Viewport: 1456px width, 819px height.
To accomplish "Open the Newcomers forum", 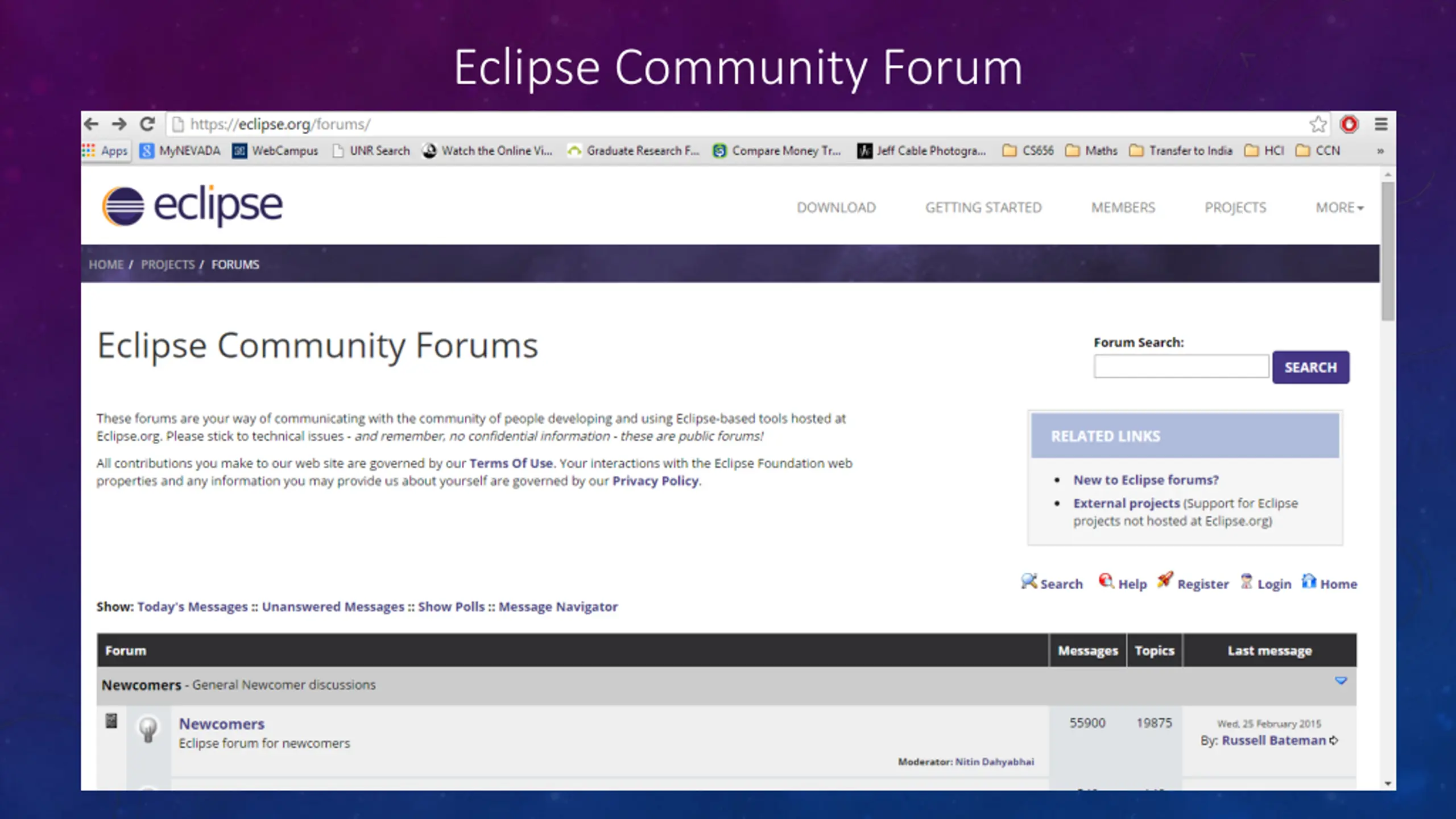I will click(x=222, y=724).
